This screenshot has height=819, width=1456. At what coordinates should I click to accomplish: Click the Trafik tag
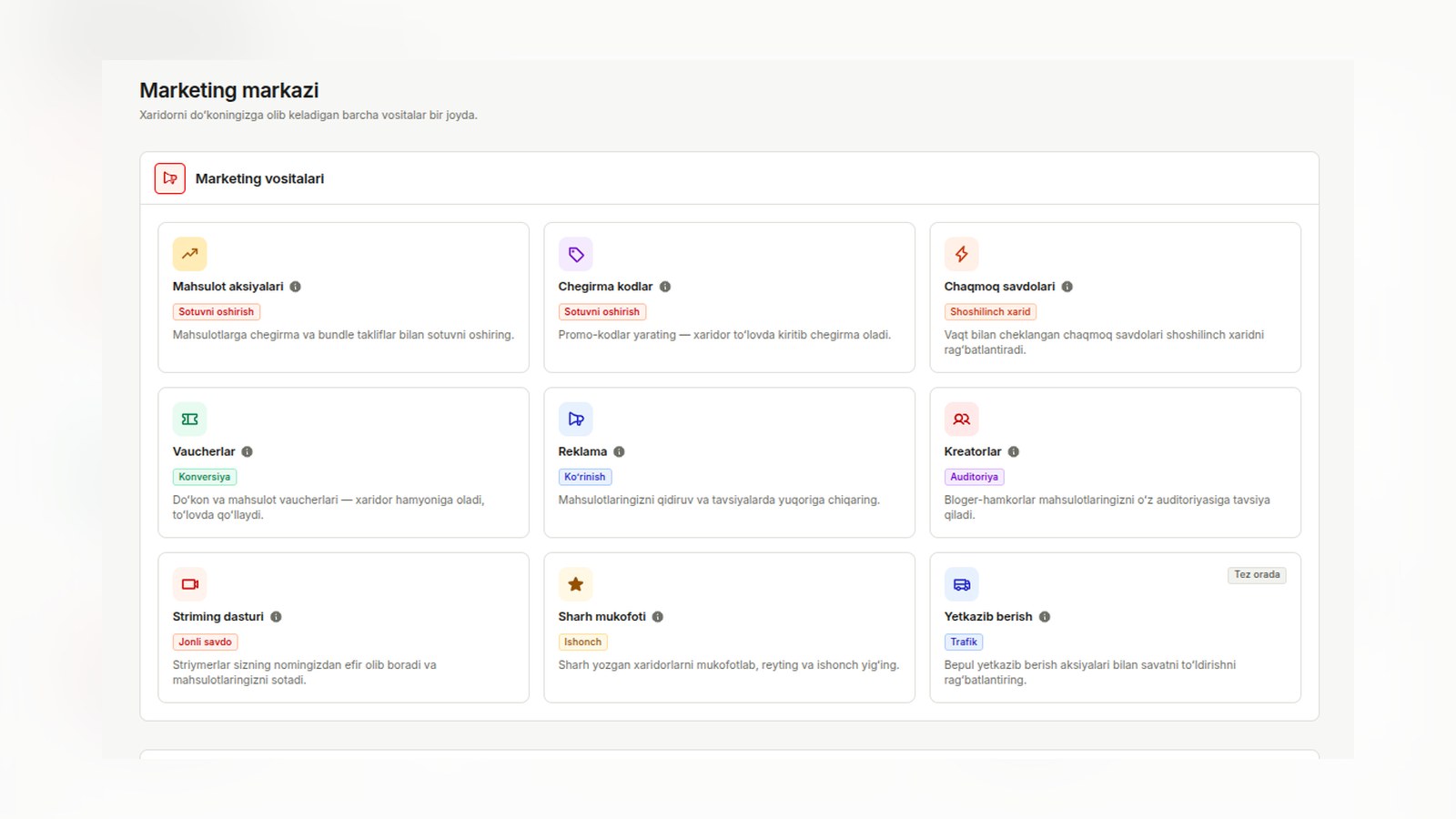tap(964, 642)
